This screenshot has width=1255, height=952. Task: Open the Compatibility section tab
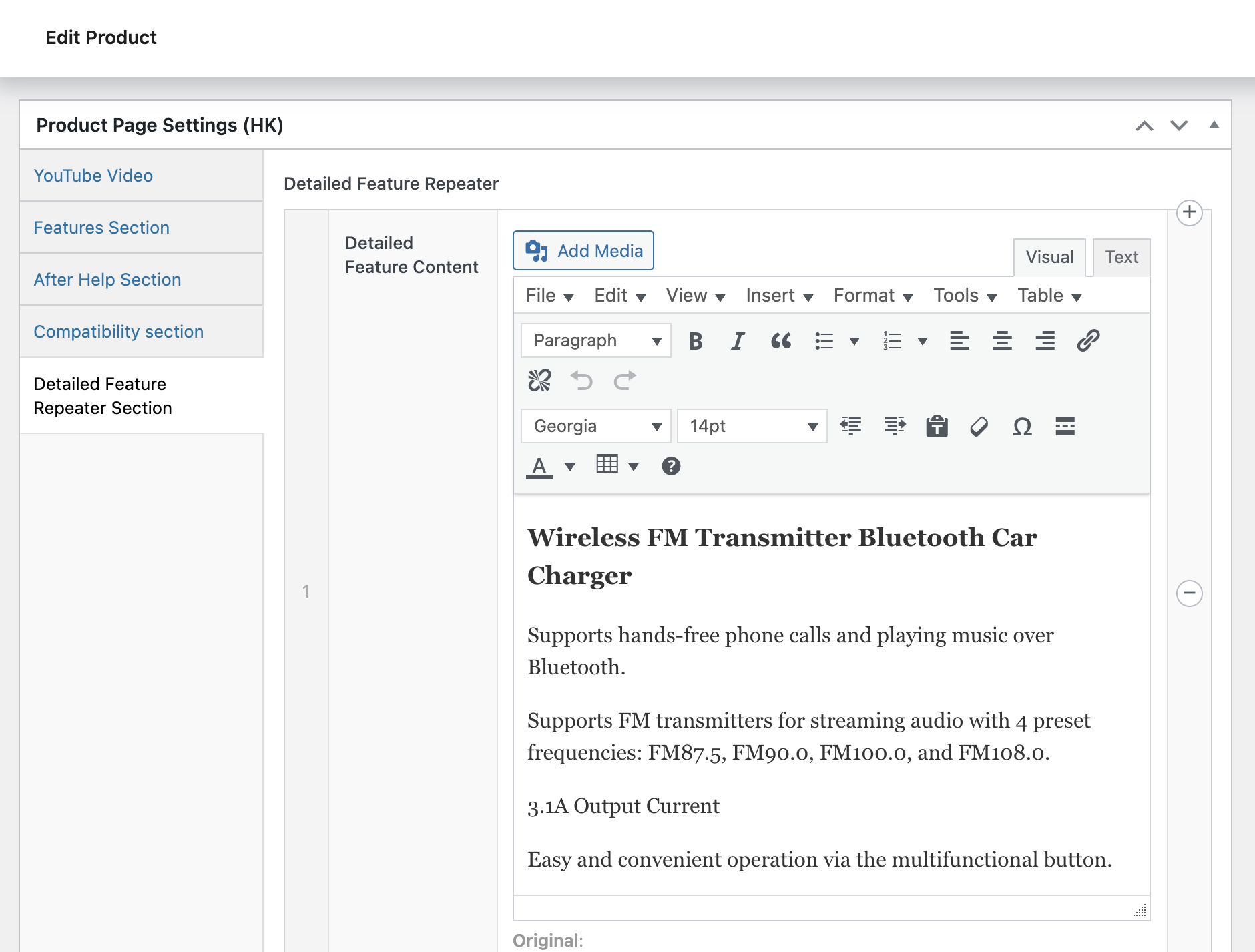[x=142, y=332]
